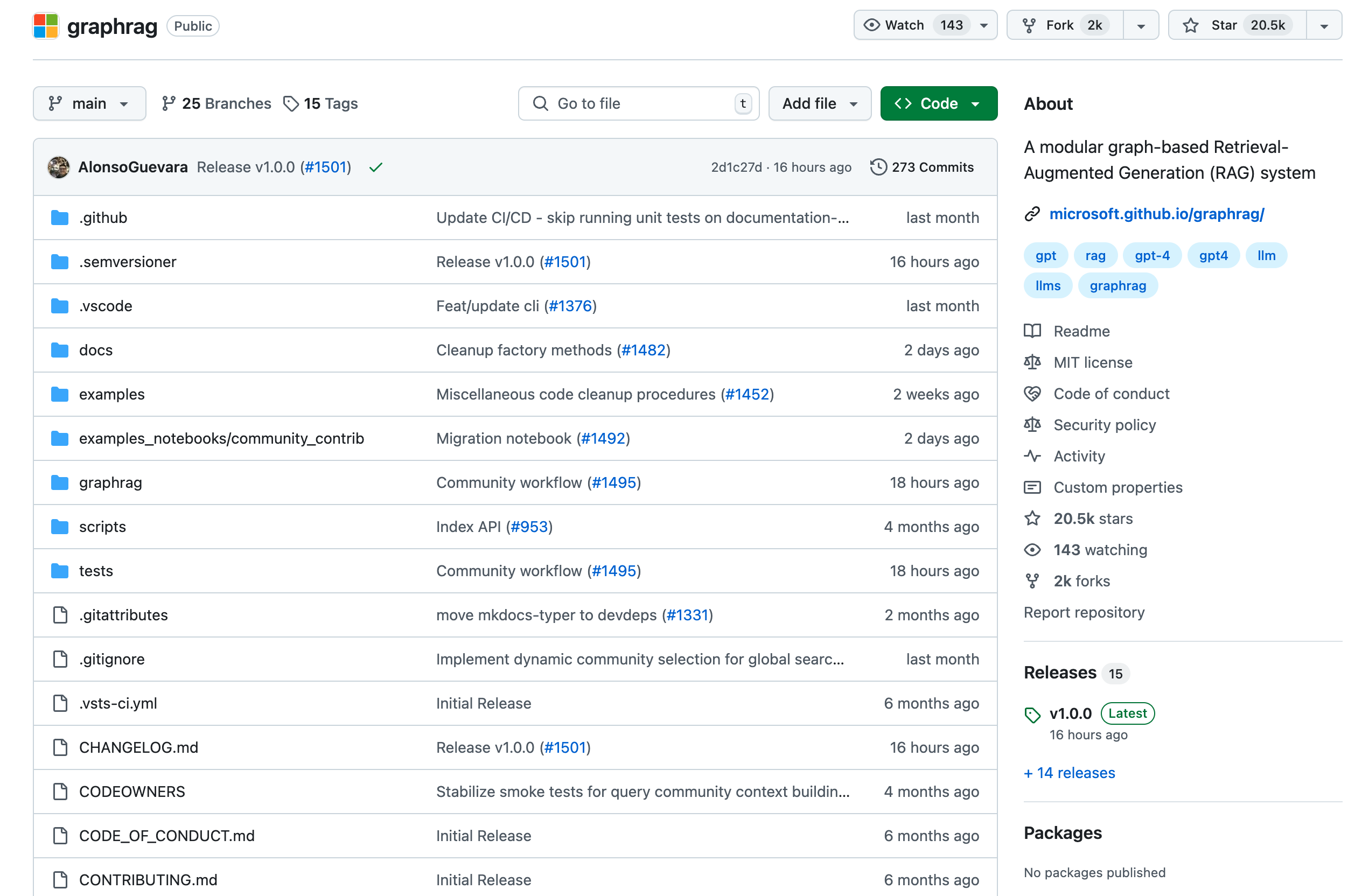Image resolution: width=1355 pixels, height=896 pixels.
Task: Click the tag icon beside 15 Tags
Action: 291,103
